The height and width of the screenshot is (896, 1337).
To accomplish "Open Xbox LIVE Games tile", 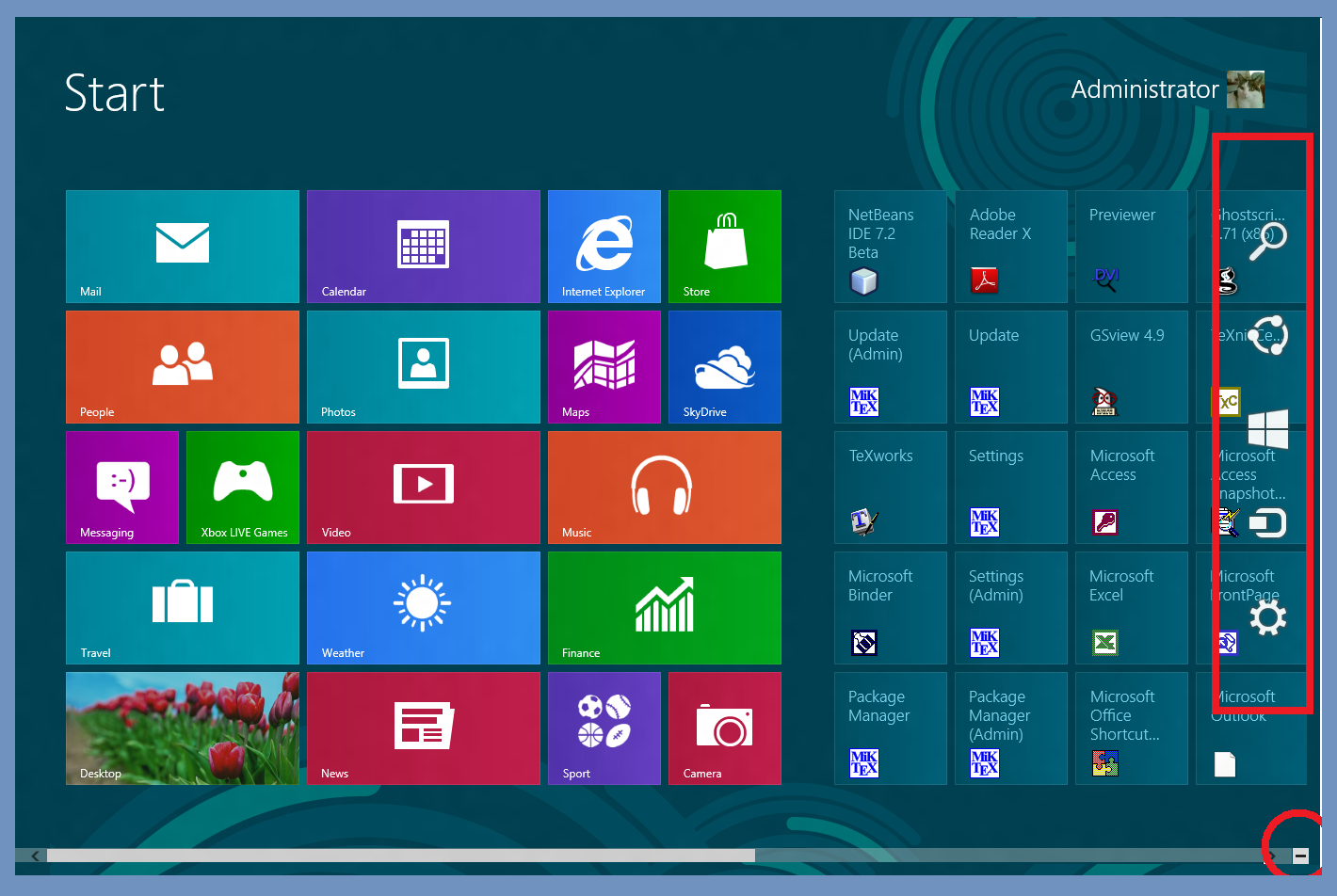I will [243, 488].
